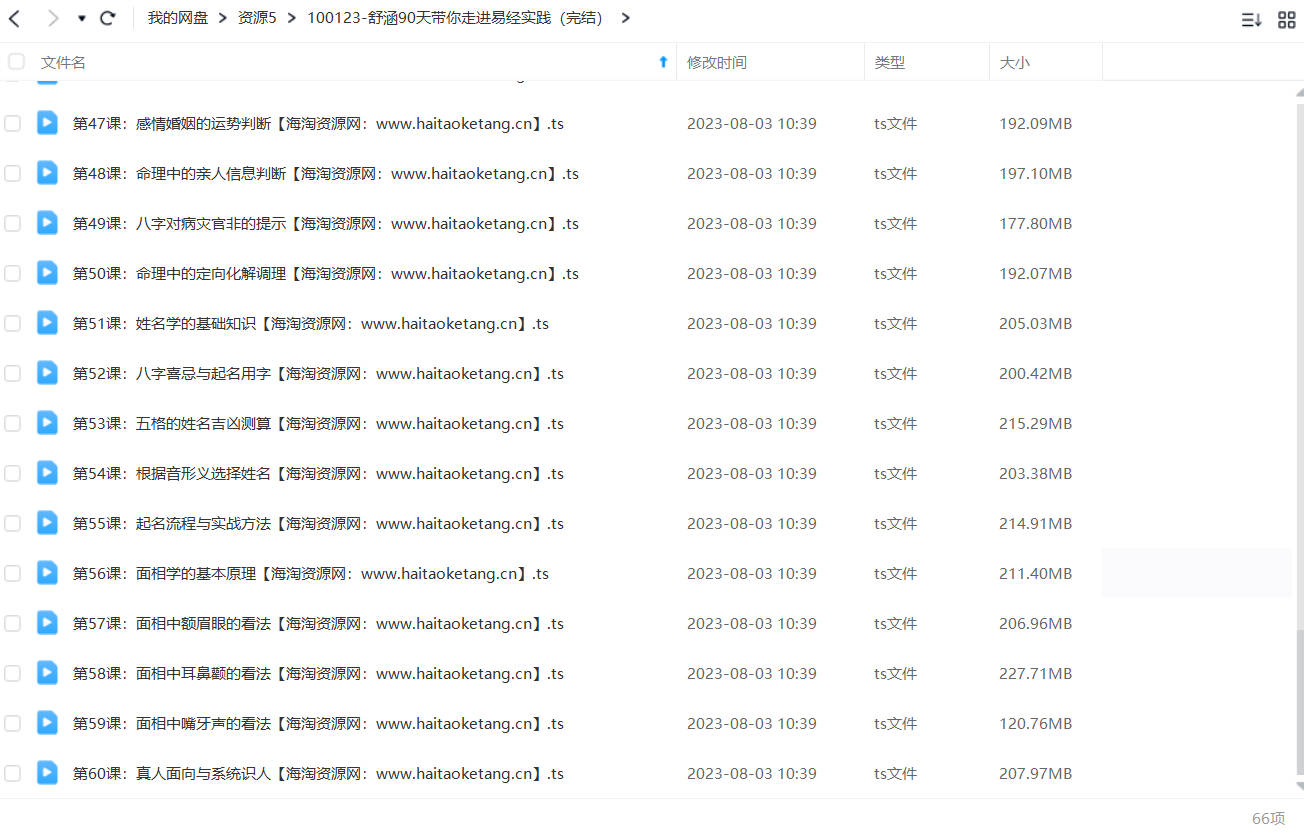The width and height of the screenshot is (1304, 833).
Task: Click the 177.80MB size value
Action: tap(1035, 223)
